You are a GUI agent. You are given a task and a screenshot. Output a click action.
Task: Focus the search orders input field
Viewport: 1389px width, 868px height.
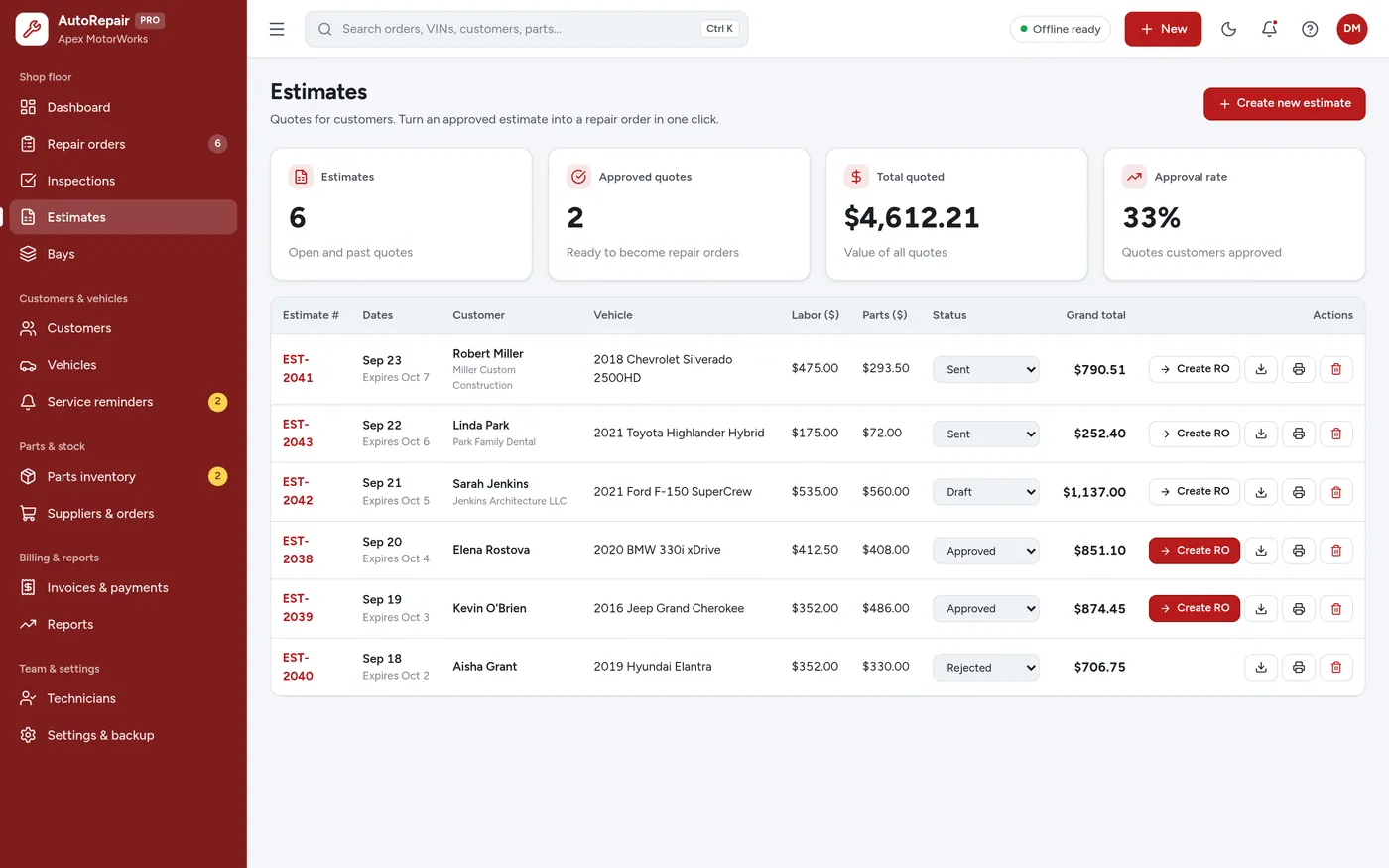coord(526,29)
